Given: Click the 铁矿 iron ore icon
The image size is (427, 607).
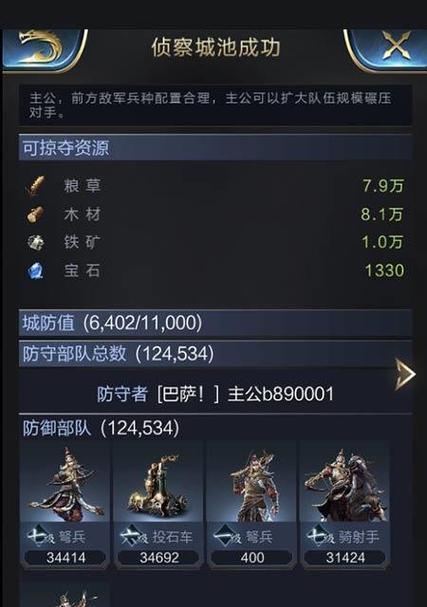Looking at the screenshot, I should pyautogui.click(x=36, y=243).
